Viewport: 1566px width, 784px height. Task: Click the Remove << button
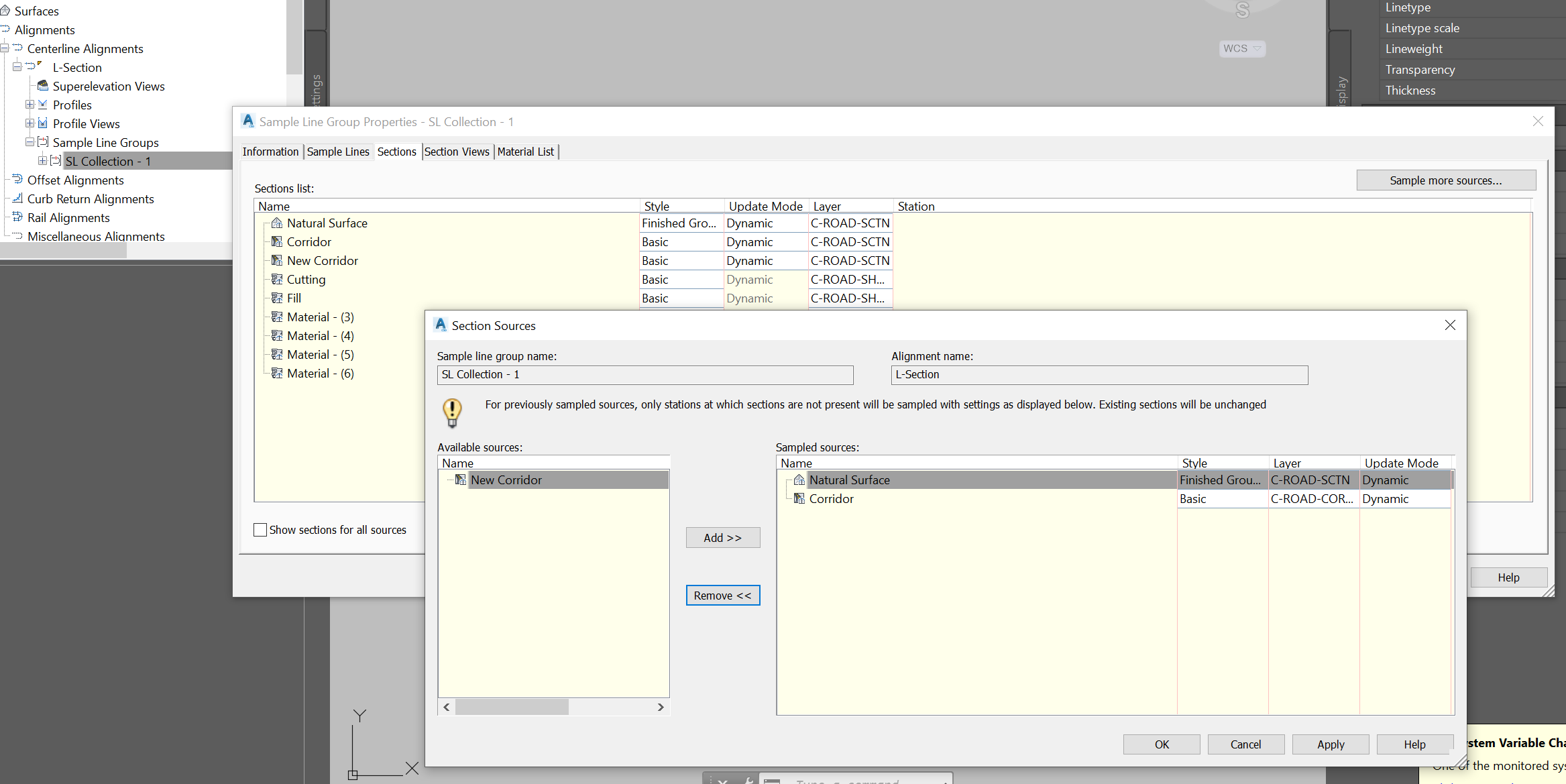723,596
